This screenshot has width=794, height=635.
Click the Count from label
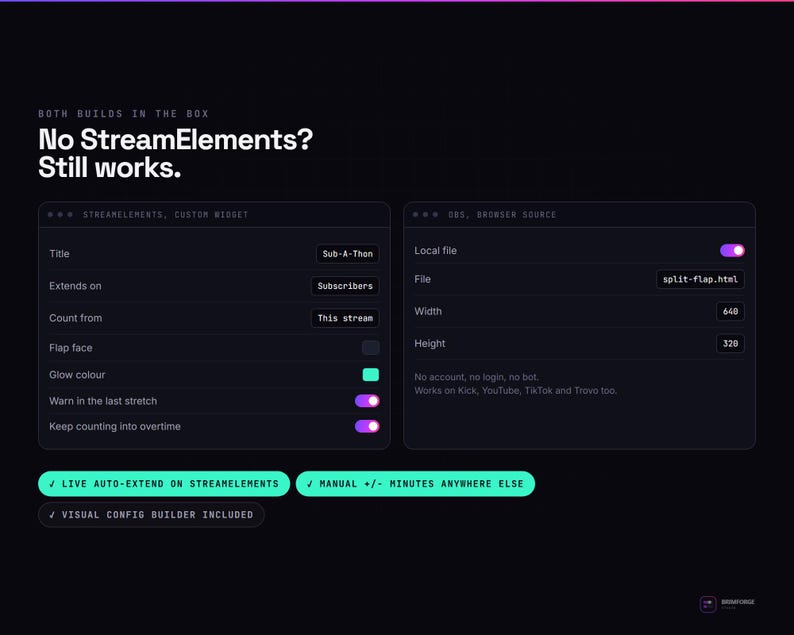tap(75, 318)
